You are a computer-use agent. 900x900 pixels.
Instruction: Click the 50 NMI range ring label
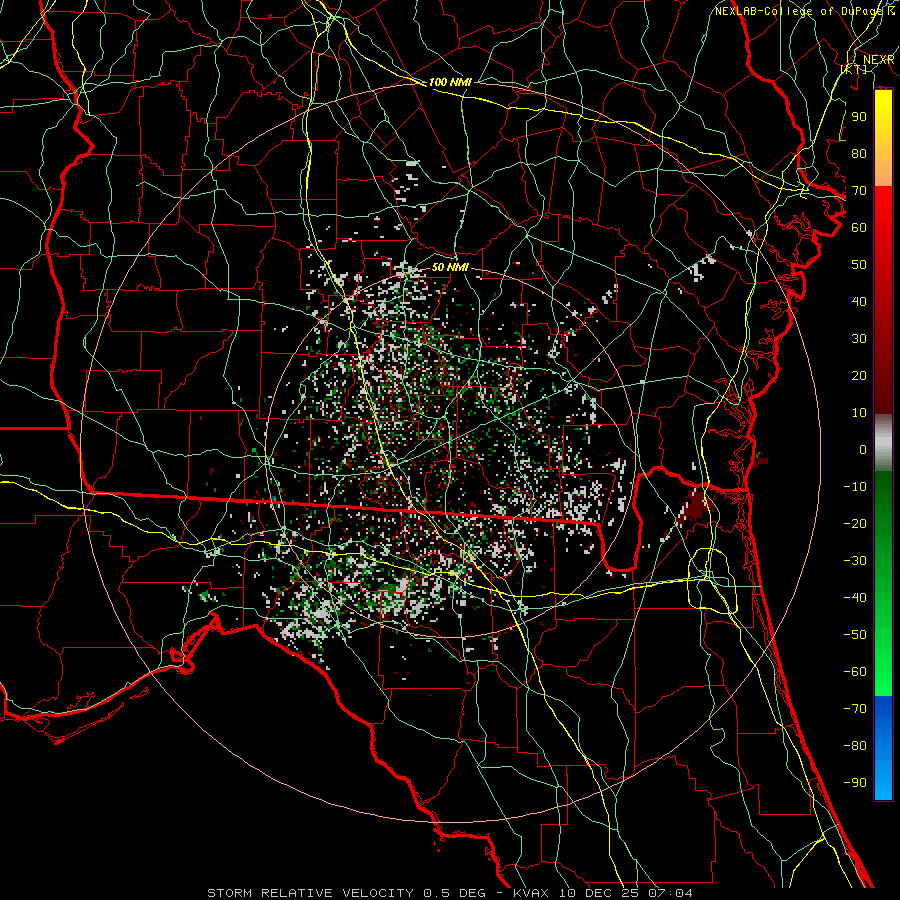pyautogui.click(x=450, y=267)
